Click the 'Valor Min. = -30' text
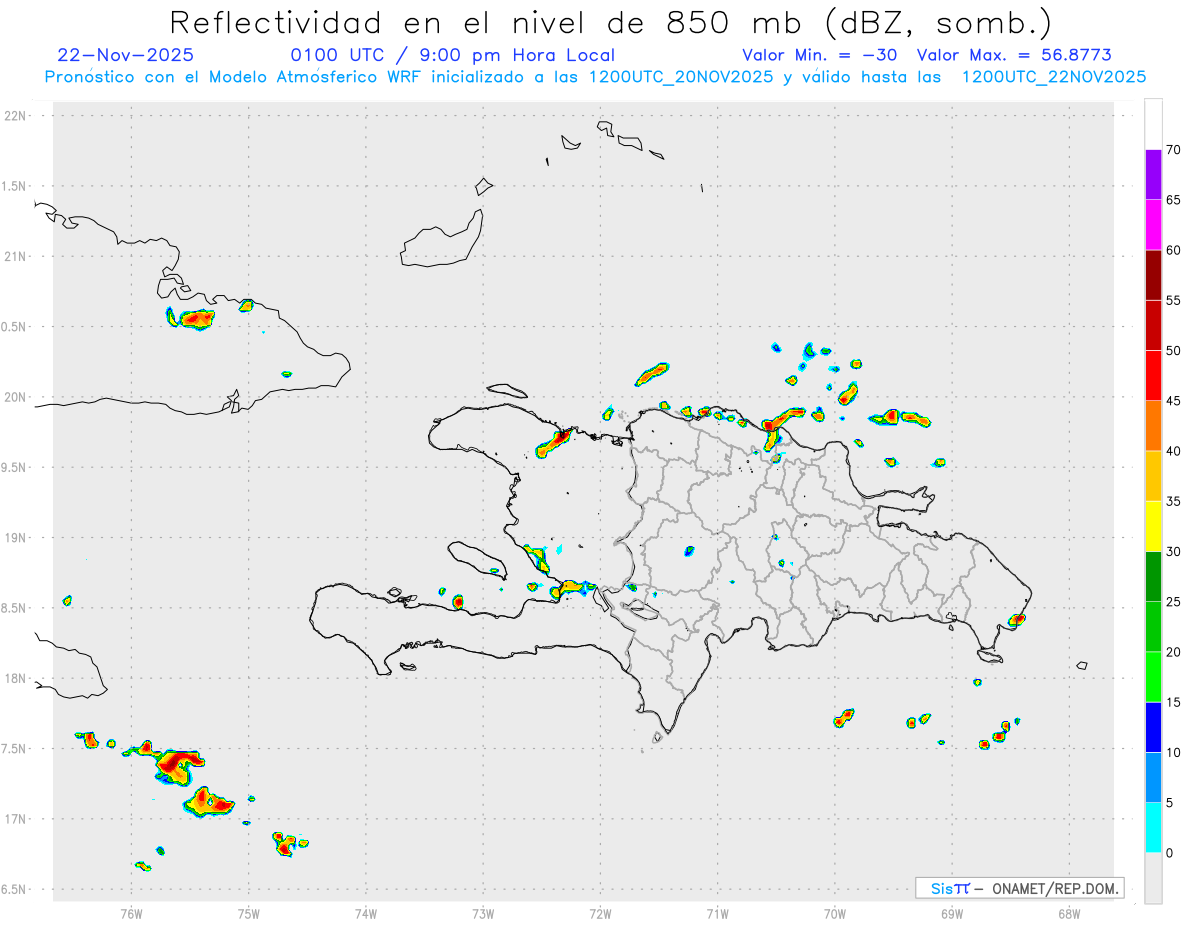1200x927 pixels. pos(819,55)
